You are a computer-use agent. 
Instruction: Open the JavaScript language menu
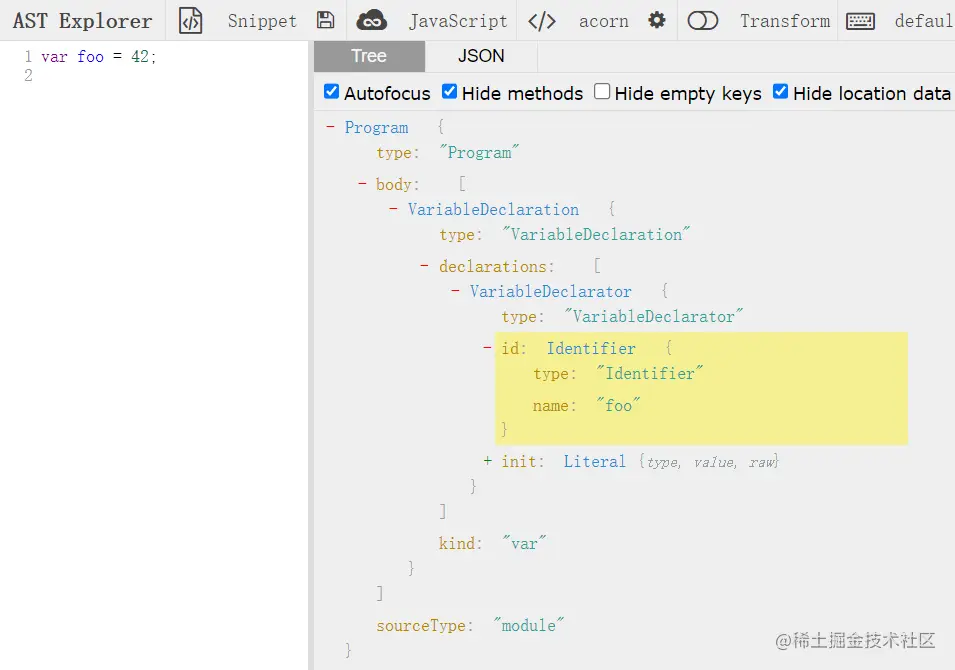pos(458,21)
